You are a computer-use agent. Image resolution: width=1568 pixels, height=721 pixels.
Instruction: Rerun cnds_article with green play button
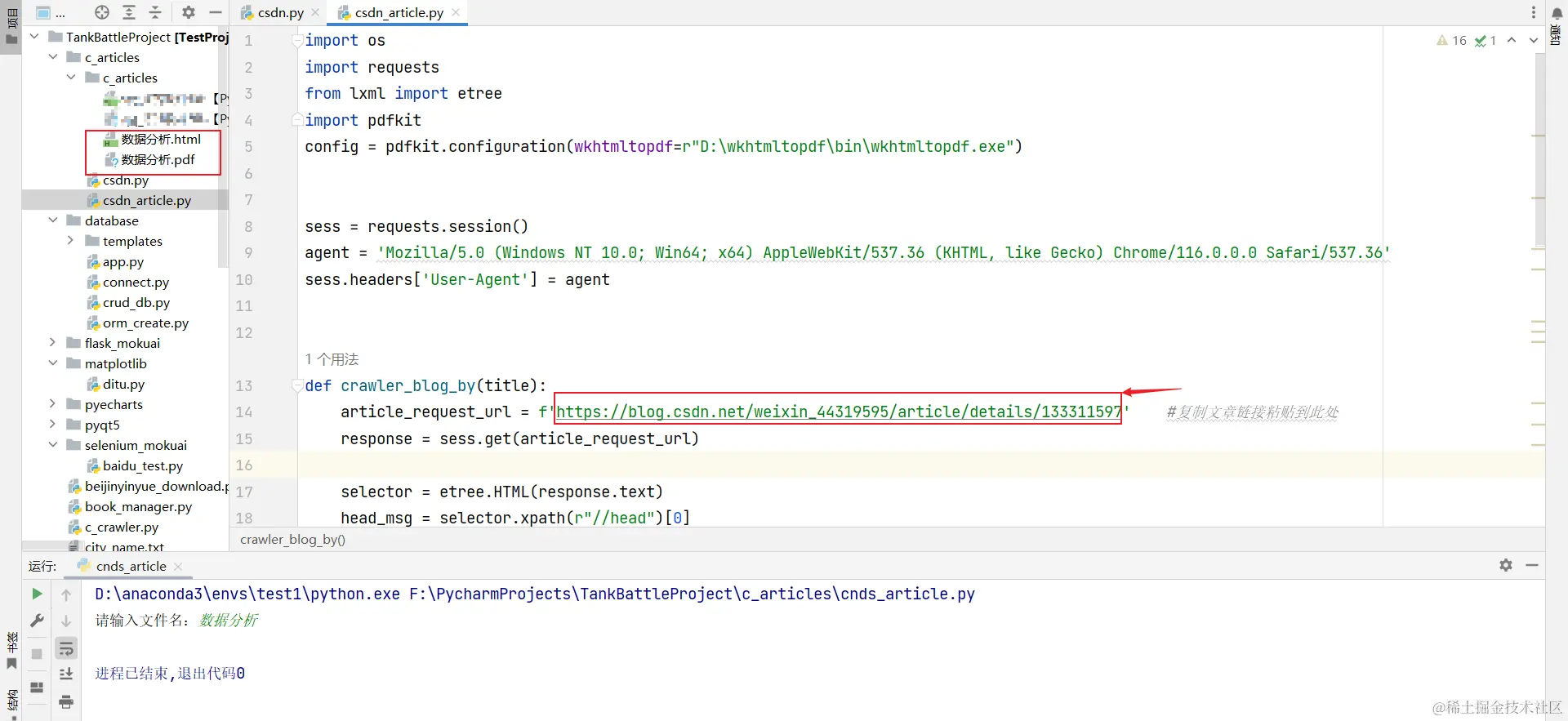point(37,594)
